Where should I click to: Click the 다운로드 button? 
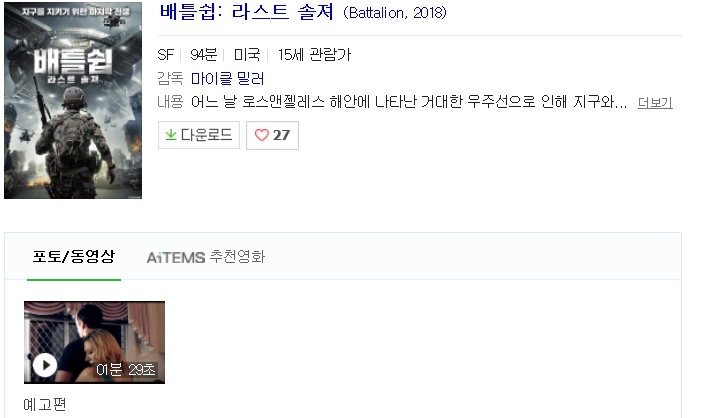199,135
